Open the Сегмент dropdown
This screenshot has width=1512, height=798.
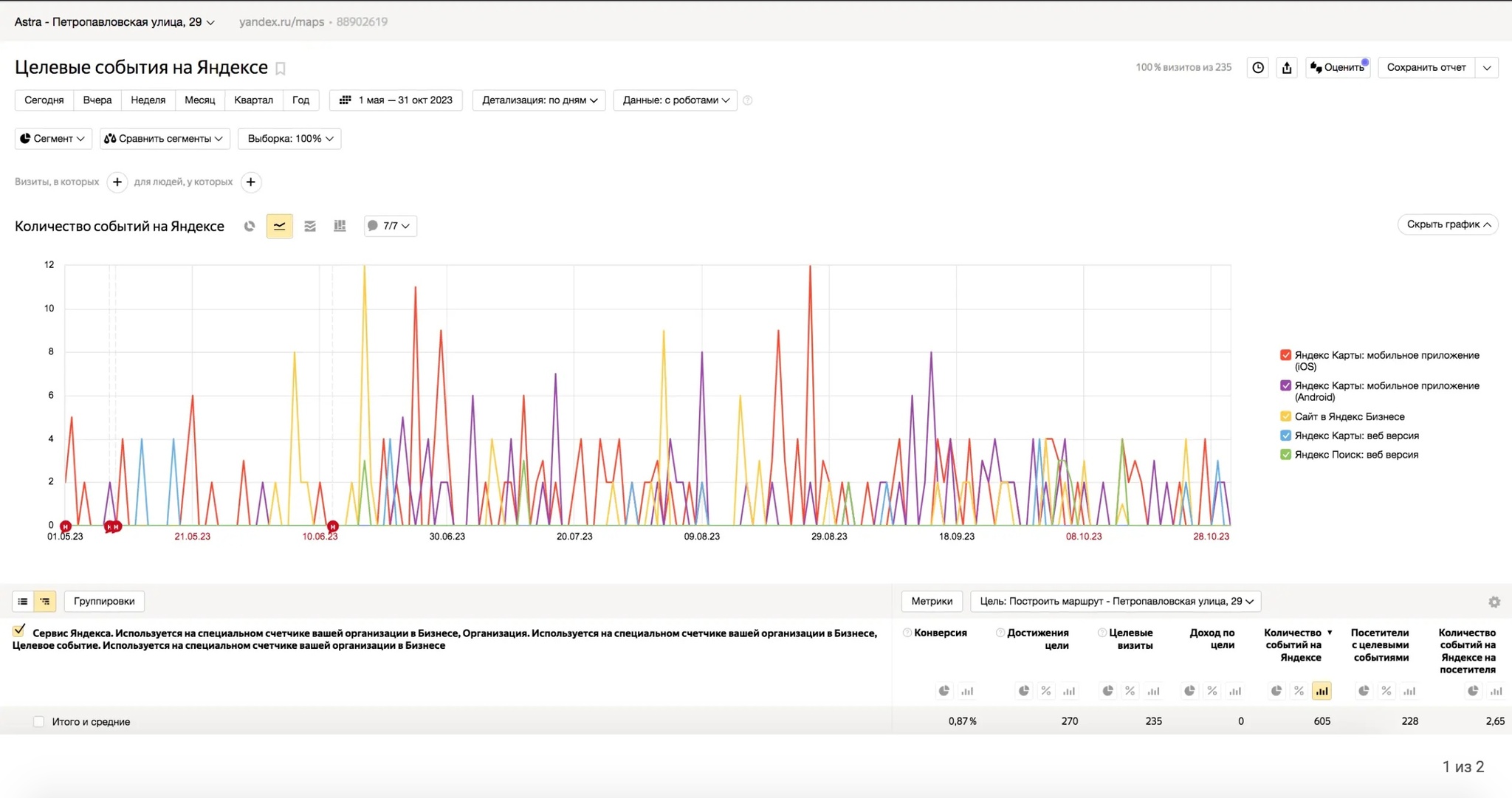tap(52, 139)
